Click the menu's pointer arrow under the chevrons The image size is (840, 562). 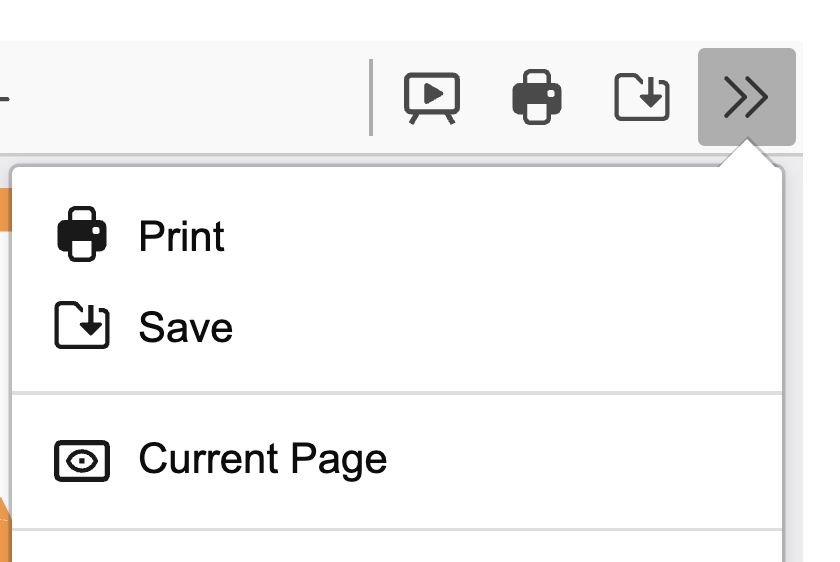[x=746, y=157]
